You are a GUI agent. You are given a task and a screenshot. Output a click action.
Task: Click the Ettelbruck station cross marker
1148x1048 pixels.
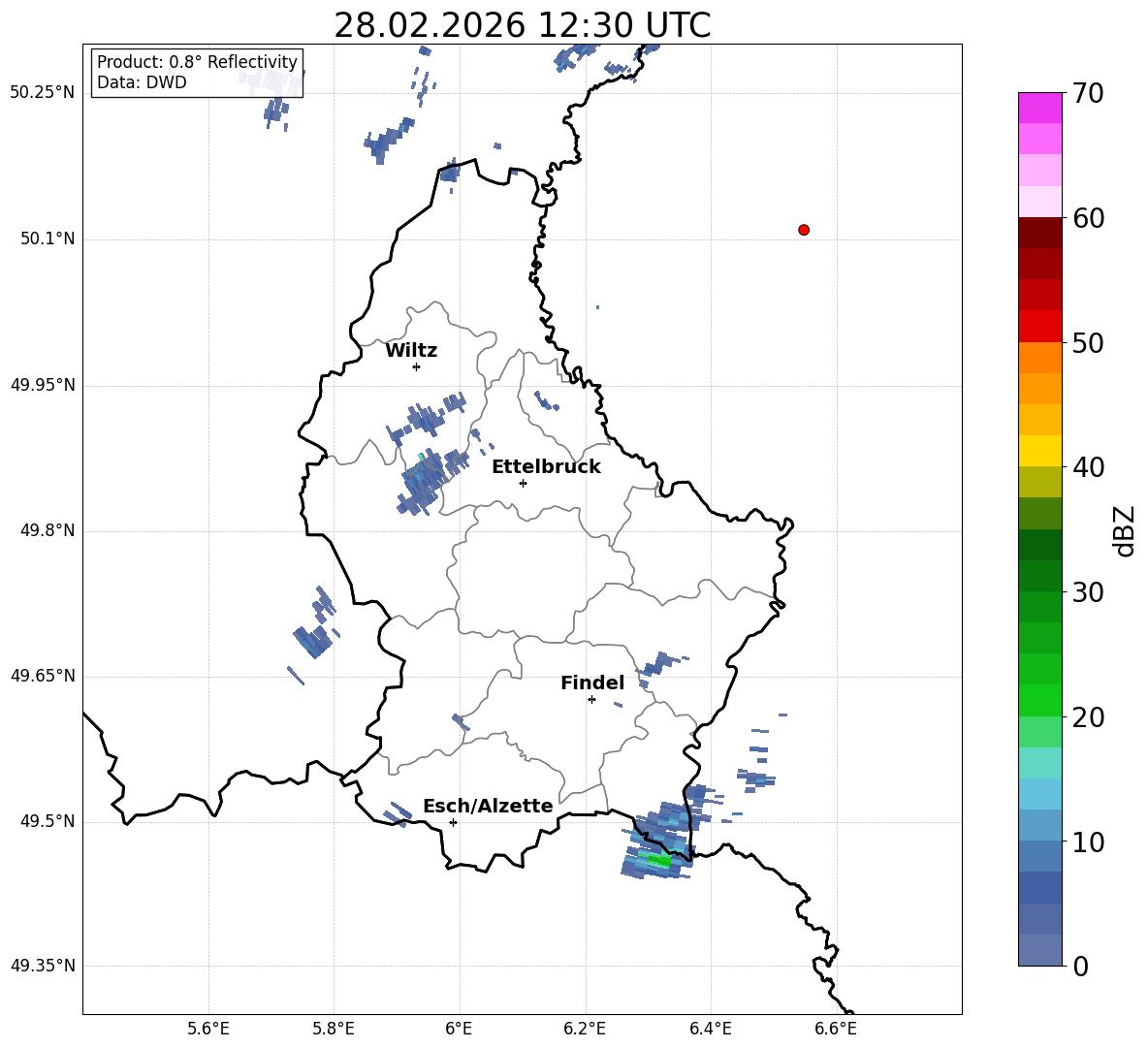tap(523, 483)
